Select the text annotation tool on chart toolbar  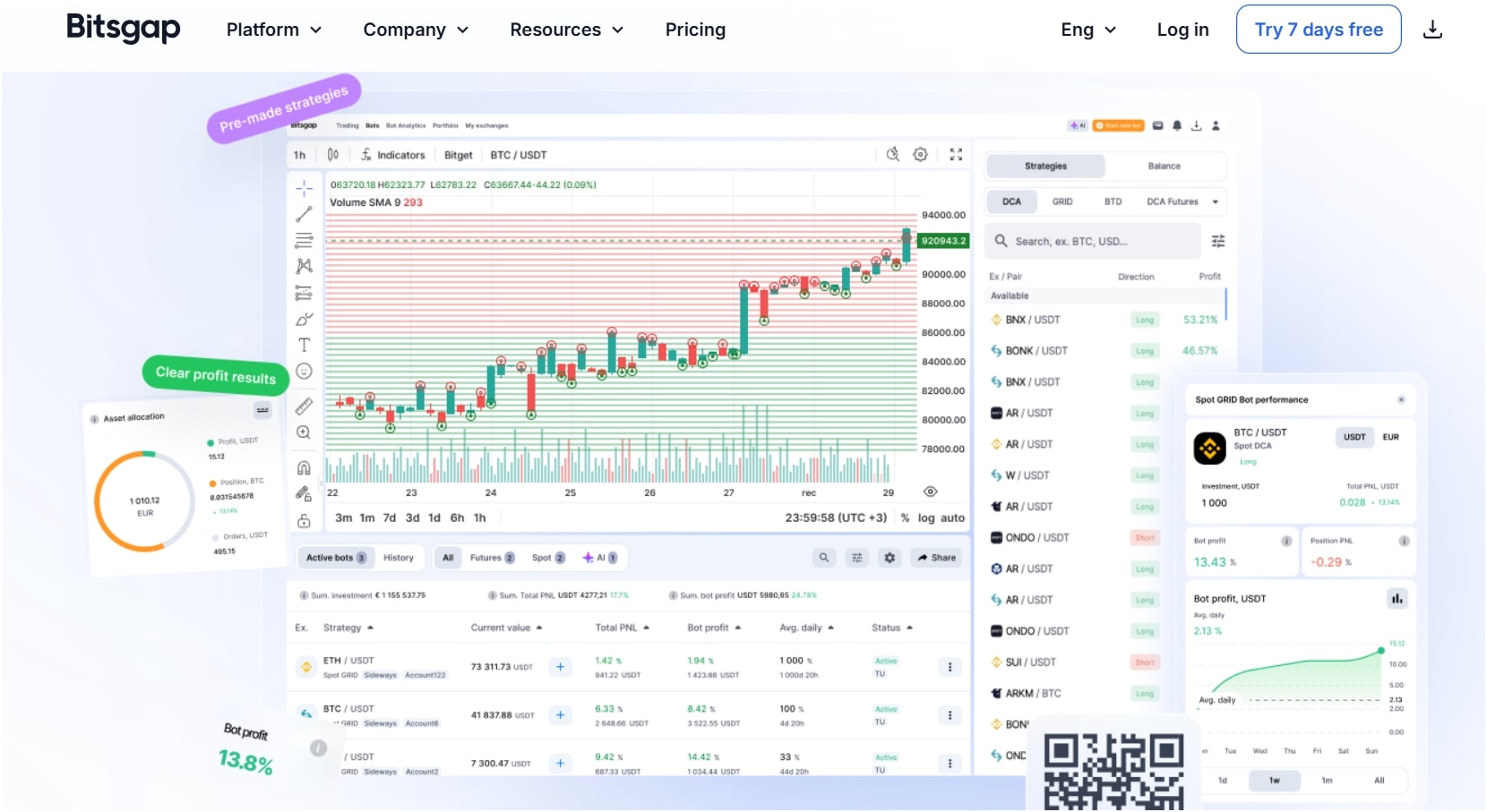[x=304, y=345]
